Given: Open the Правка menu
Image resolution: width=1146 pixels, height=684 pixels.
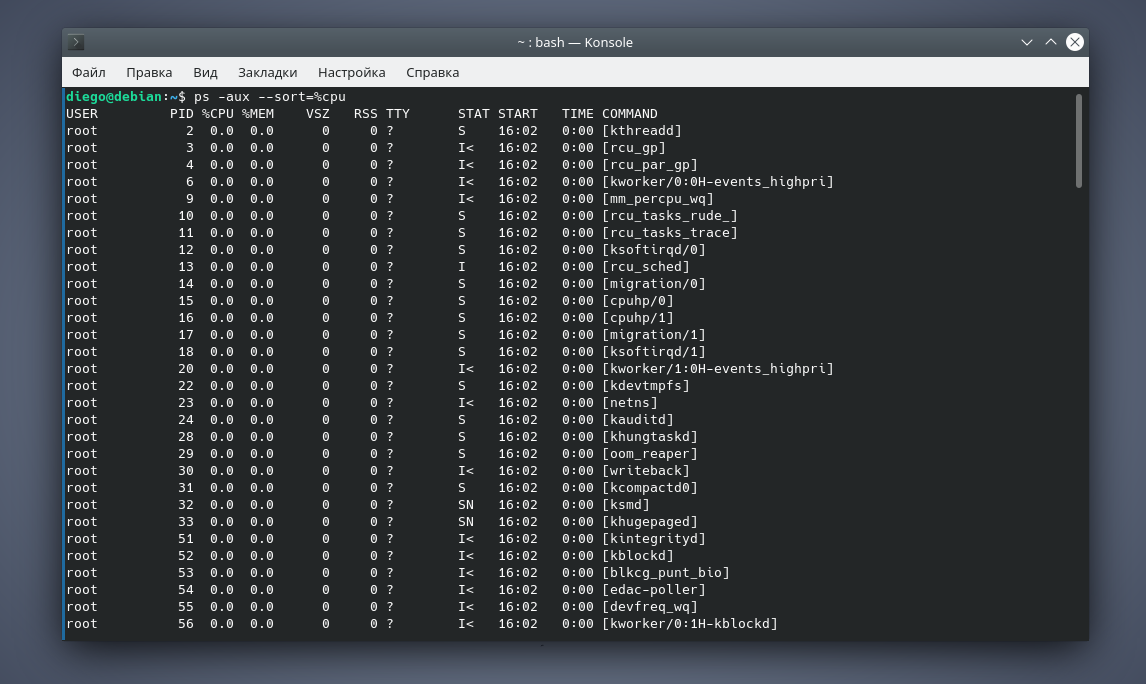Looking at the screenshot, I should 149,72.
